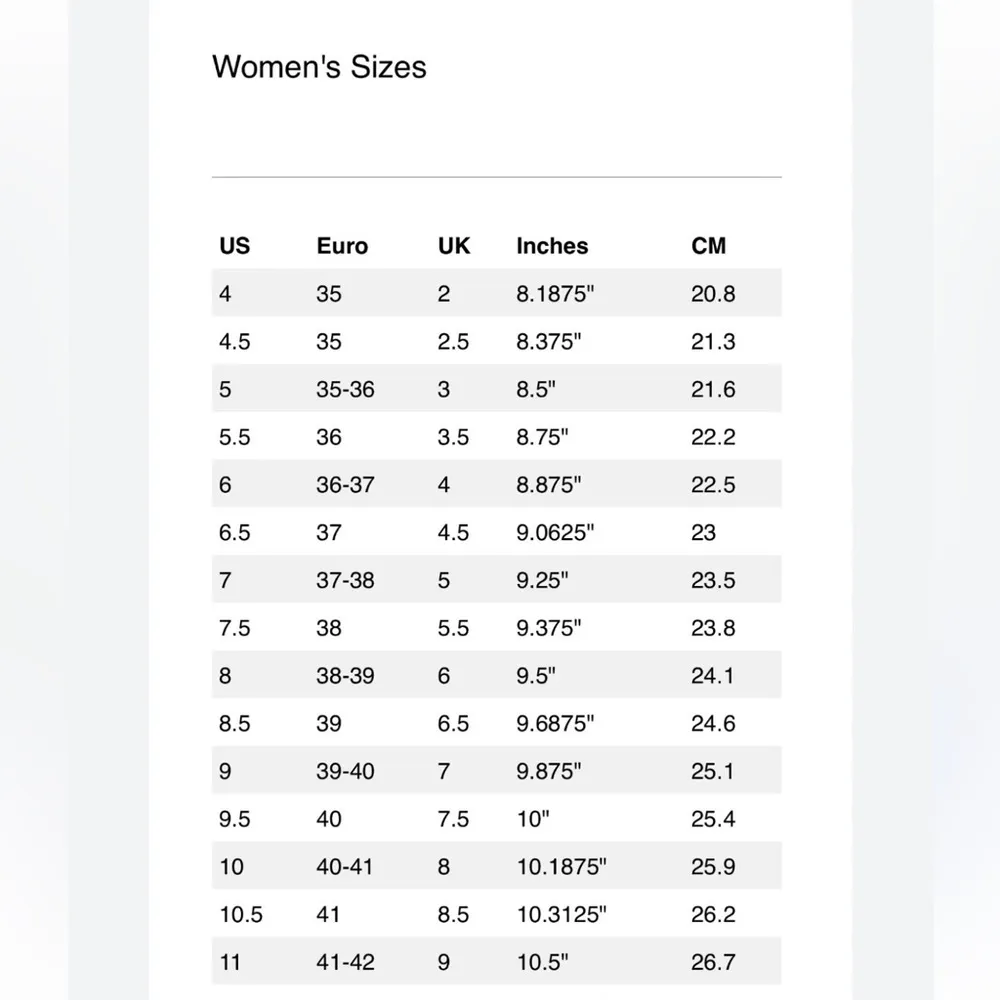Image resolution: width=1000 pixels, height=1000 pixels.
Task: Select the 8.1875" inches cell
Action: pyautogui.click(x=556, y=294)
